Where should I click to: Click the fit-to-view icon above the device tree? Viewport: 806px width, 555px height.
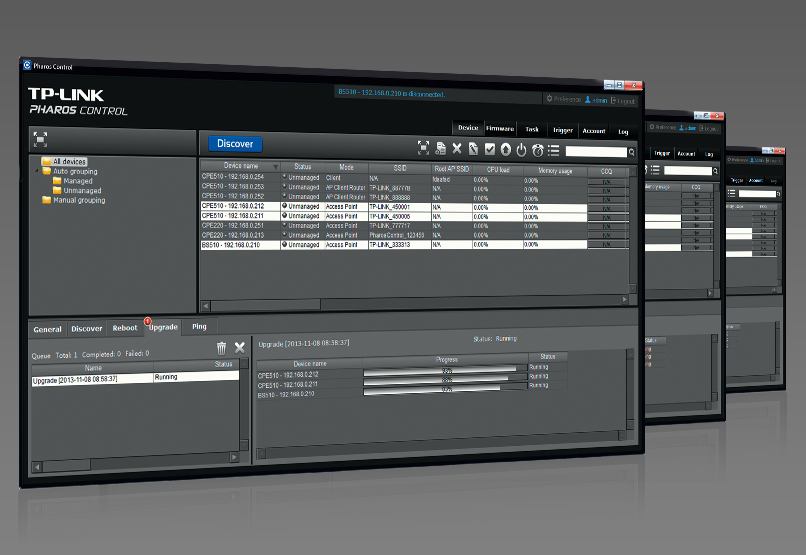[x=40, y=139]
